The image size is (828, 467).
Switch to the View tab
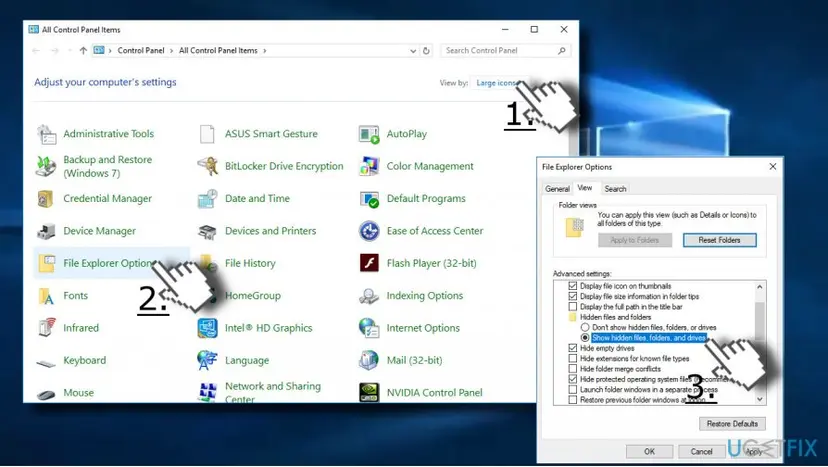pyautogui.click(x=585, y=188)
